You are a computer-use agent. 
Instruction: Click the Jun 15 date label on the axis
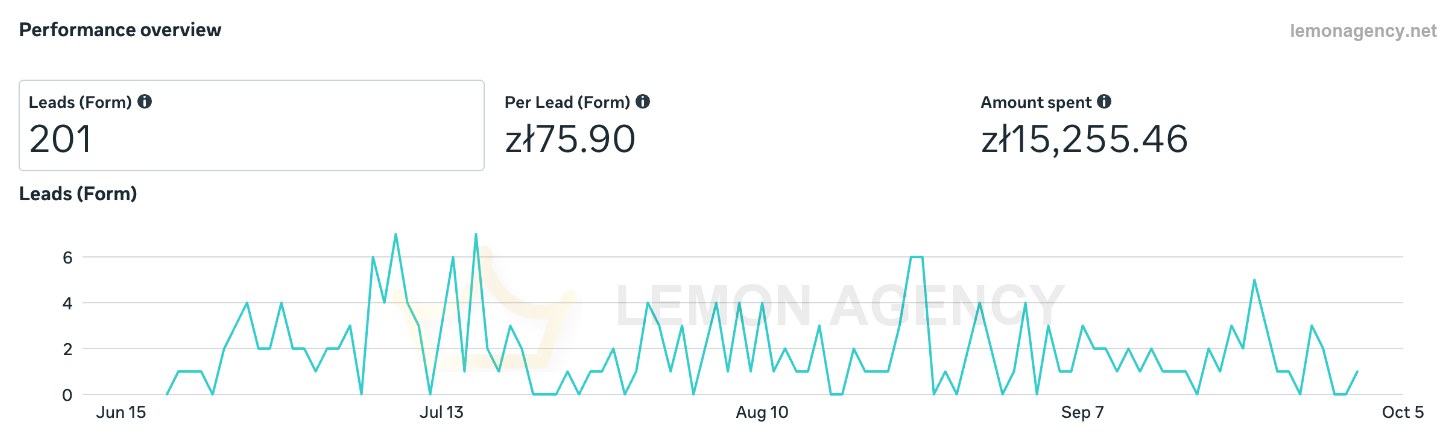point(121,412)
